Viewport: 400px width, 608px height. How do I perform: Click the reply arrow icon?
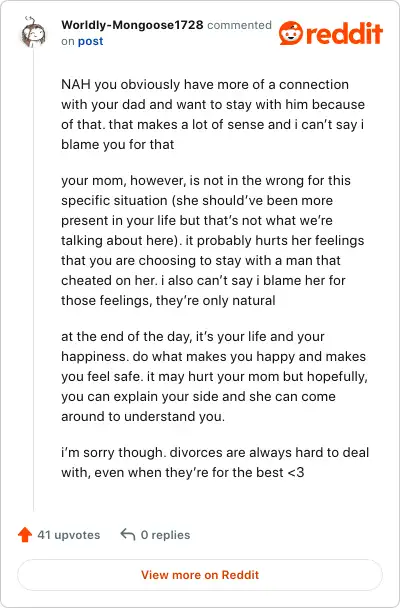tap(128, 534)
